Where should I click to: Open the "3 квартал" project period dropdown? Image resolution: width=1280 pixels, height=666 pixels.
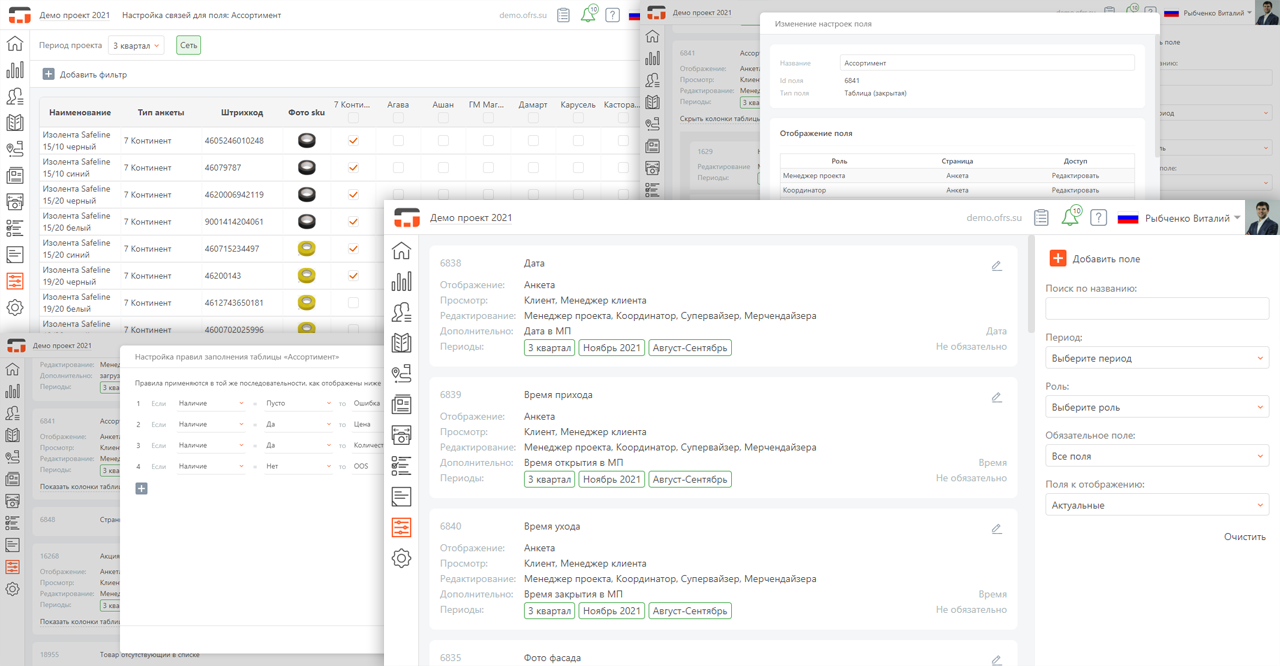135,45
